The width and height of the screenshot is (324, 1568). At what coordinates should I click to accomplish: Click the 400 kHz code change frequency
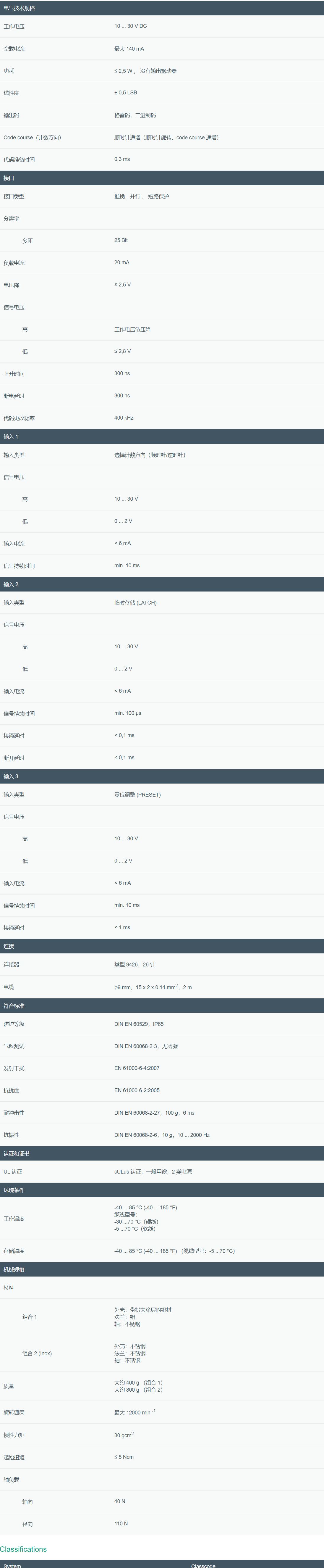point(124,418)
